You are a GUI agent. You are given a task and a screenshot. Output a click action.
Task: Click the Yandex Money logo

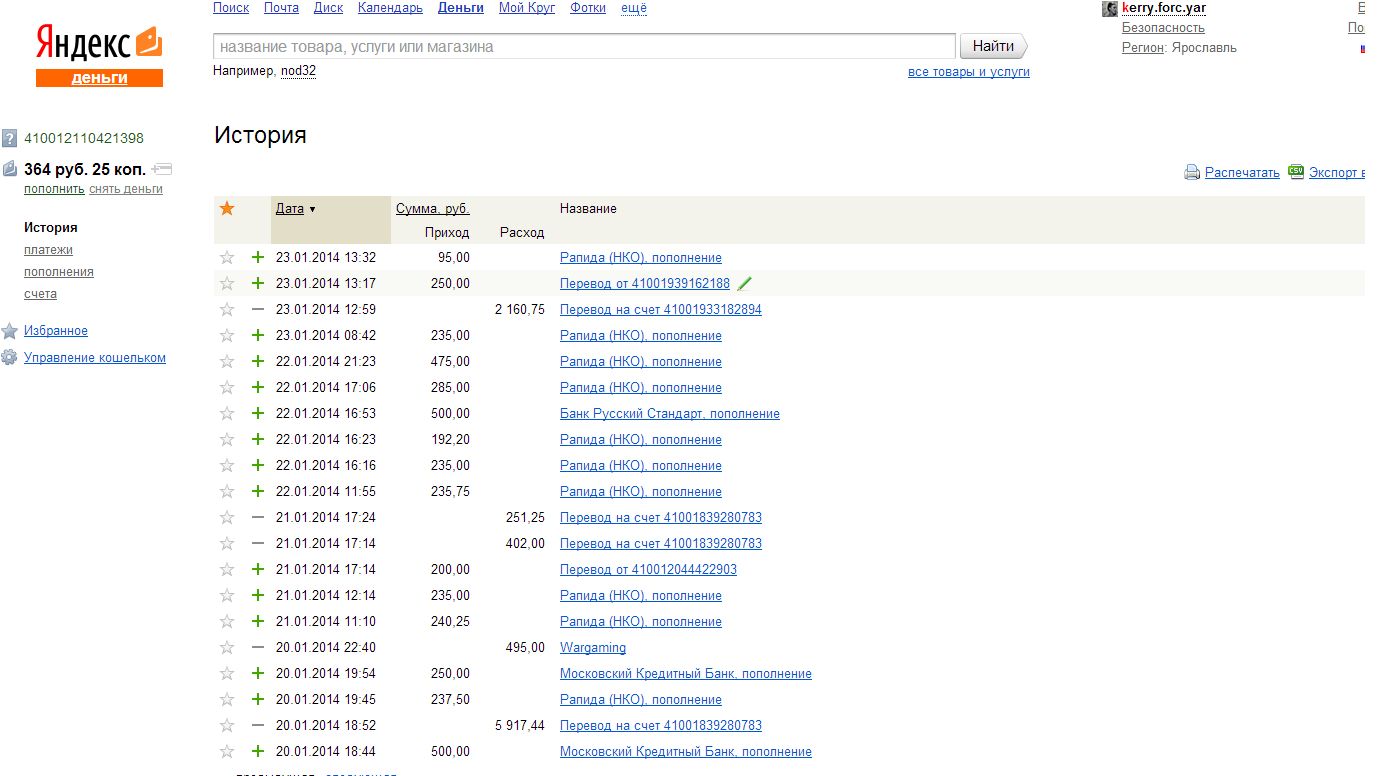pyautogui.click(x=99, y=55)
